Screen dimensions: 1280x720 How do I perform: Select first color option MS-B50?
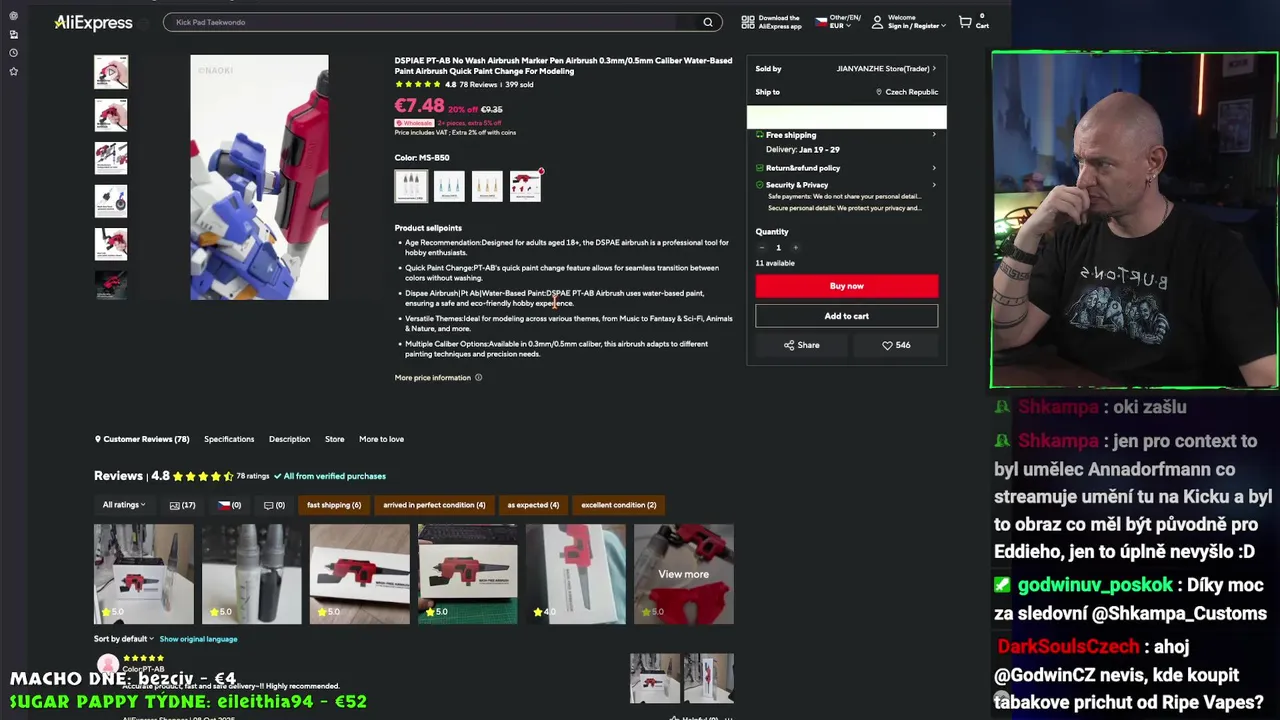pos(411,186)
